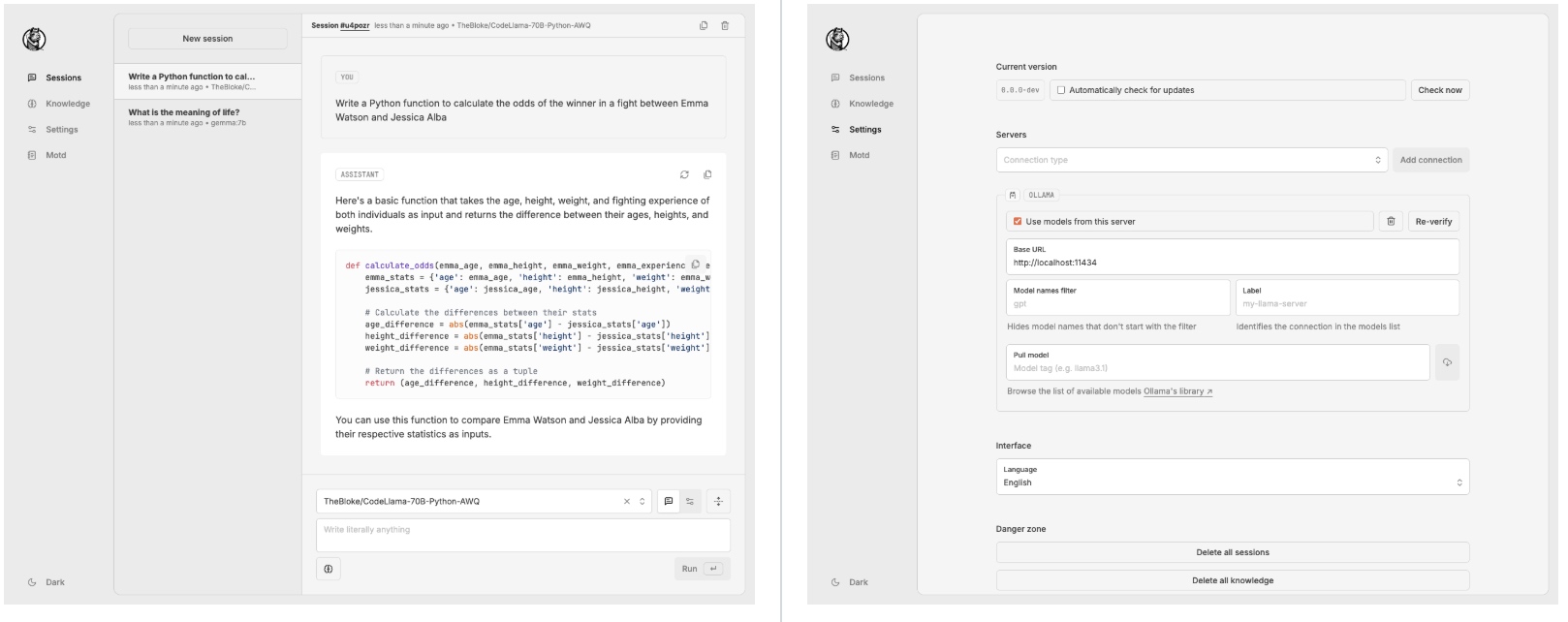Focus the 'Write literally anything' prompt box

point(523,536)
